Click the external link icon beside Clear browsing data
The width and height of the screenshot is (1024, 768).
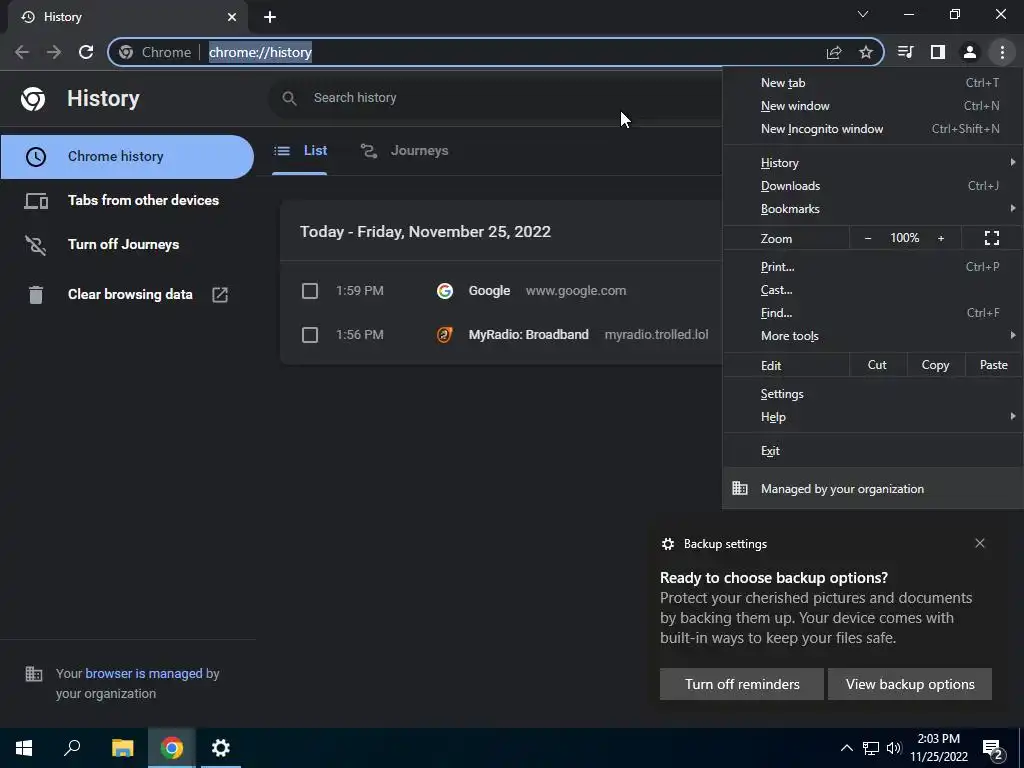click(x=220, y=295)
